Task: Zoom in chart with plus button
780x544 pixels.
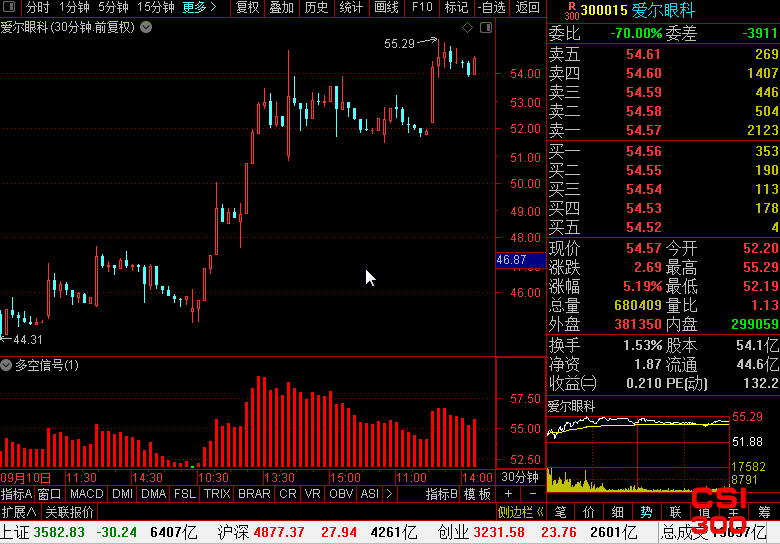Action: 508,494
